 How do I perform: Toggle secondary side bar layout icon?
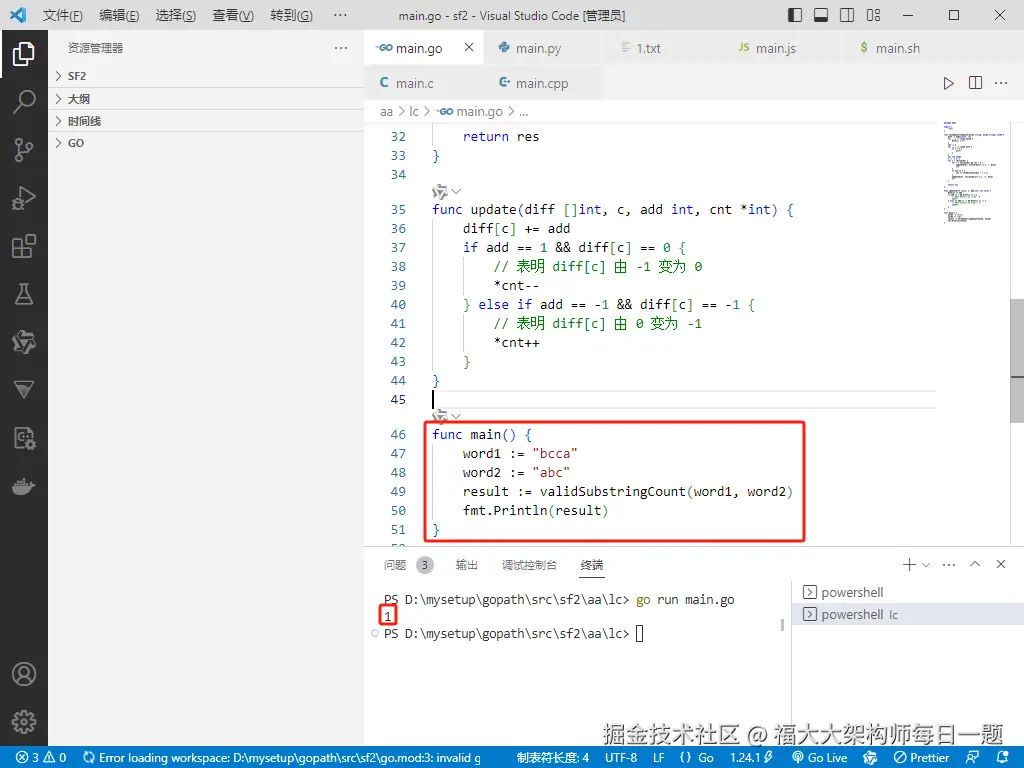[x=847, y=15]
